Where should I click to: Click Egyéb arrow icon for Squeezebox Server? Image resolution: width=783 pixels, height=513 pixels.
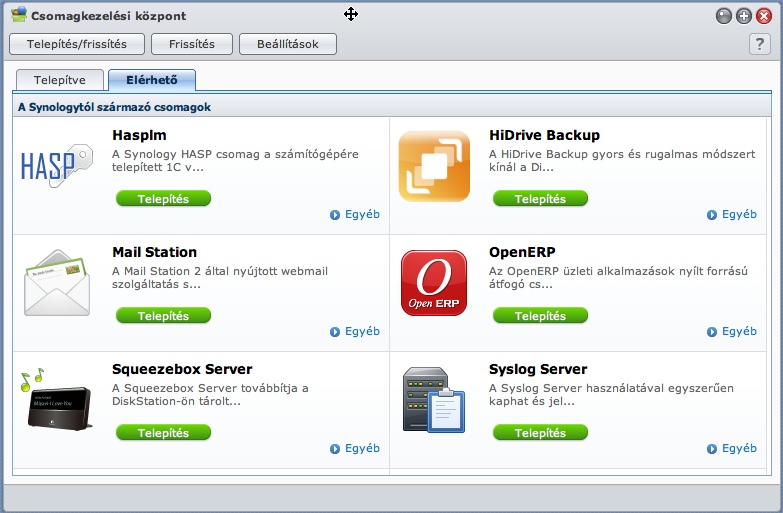(335, 449)
